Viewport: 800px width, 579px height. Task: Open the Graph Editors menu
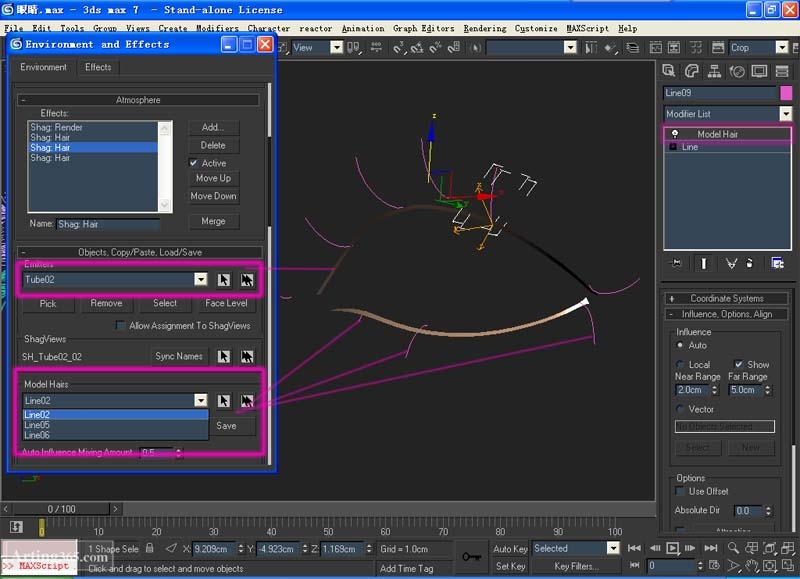(x=423, y=29)
